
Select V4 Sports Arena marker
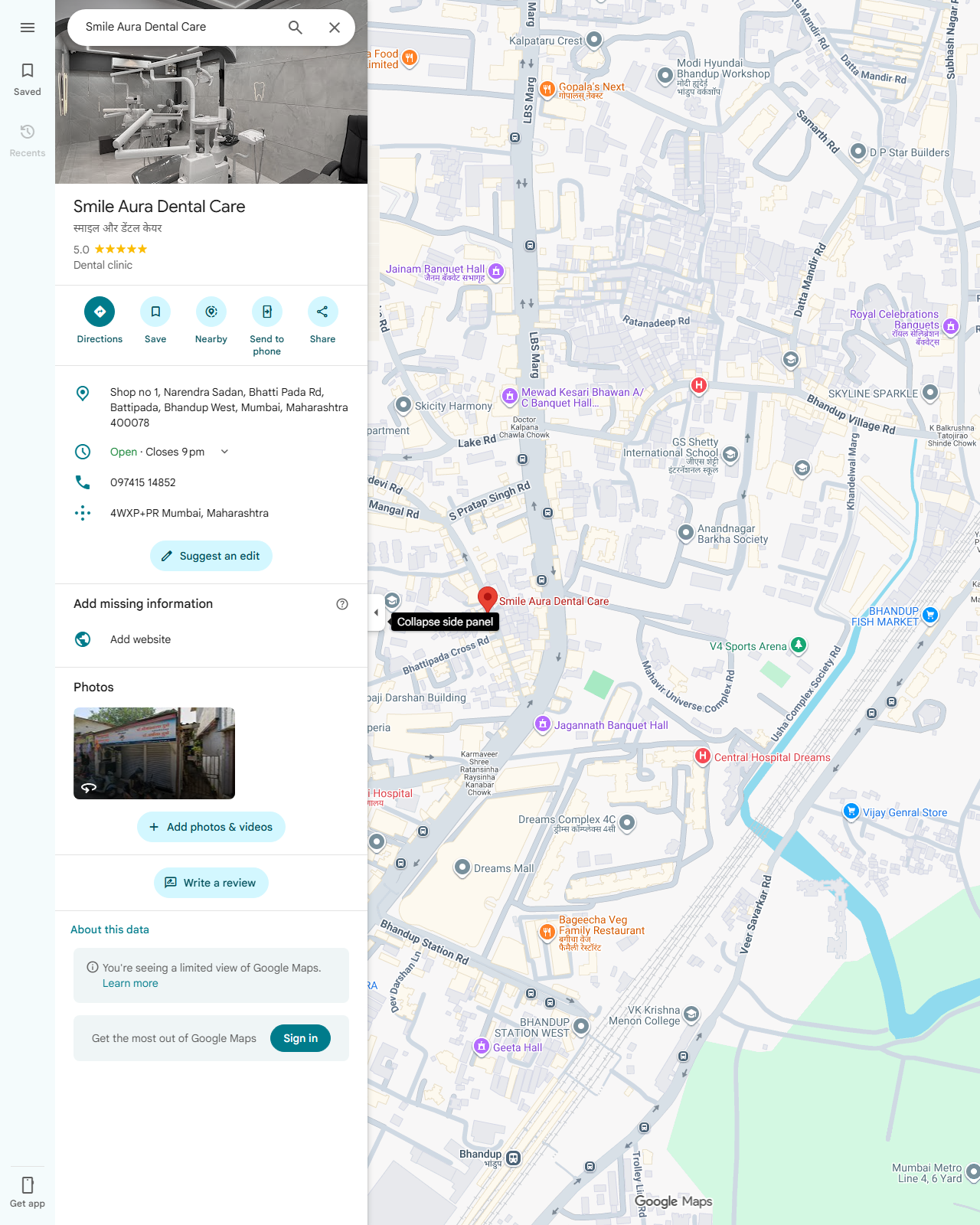tap(799, 645)
